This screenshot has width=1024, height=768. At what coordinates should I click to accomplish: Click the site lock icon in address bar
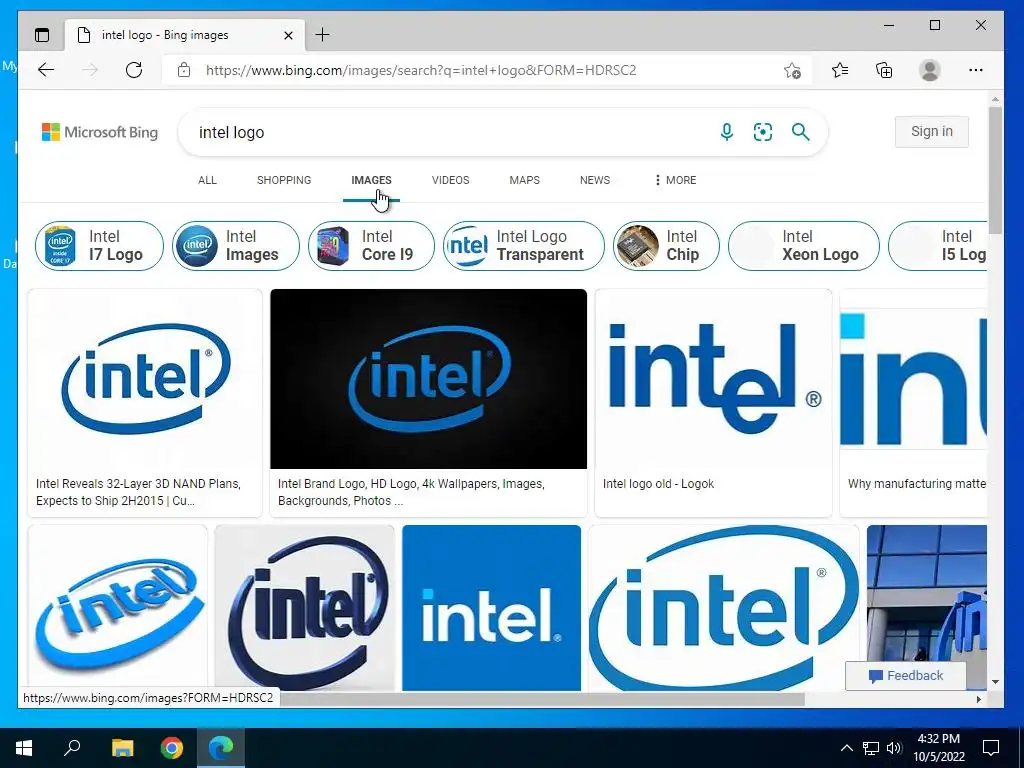click(x=184, y=70)
